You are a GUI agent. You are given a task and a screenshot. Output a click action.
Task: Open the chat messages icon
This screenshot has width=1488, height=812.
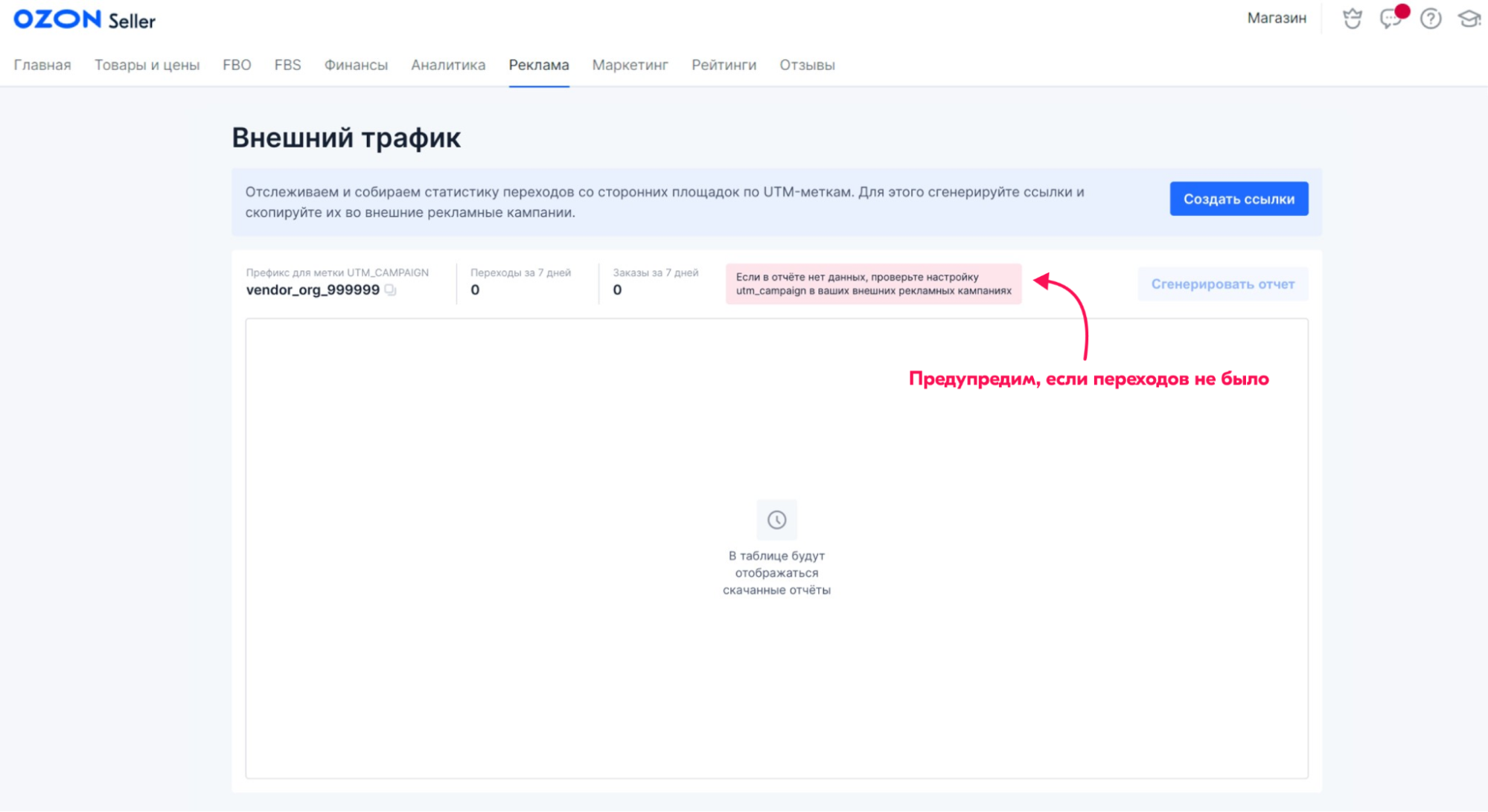(x=1390, y=19)
